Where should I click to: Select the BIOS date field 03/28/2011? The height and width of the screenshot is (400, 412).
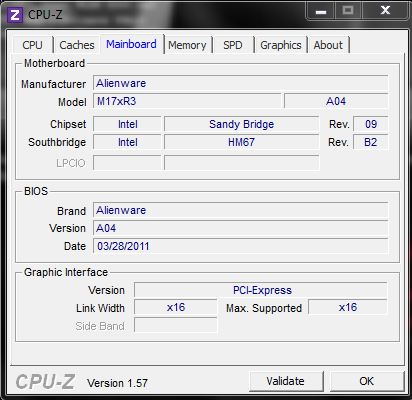(x=240, y=246)
